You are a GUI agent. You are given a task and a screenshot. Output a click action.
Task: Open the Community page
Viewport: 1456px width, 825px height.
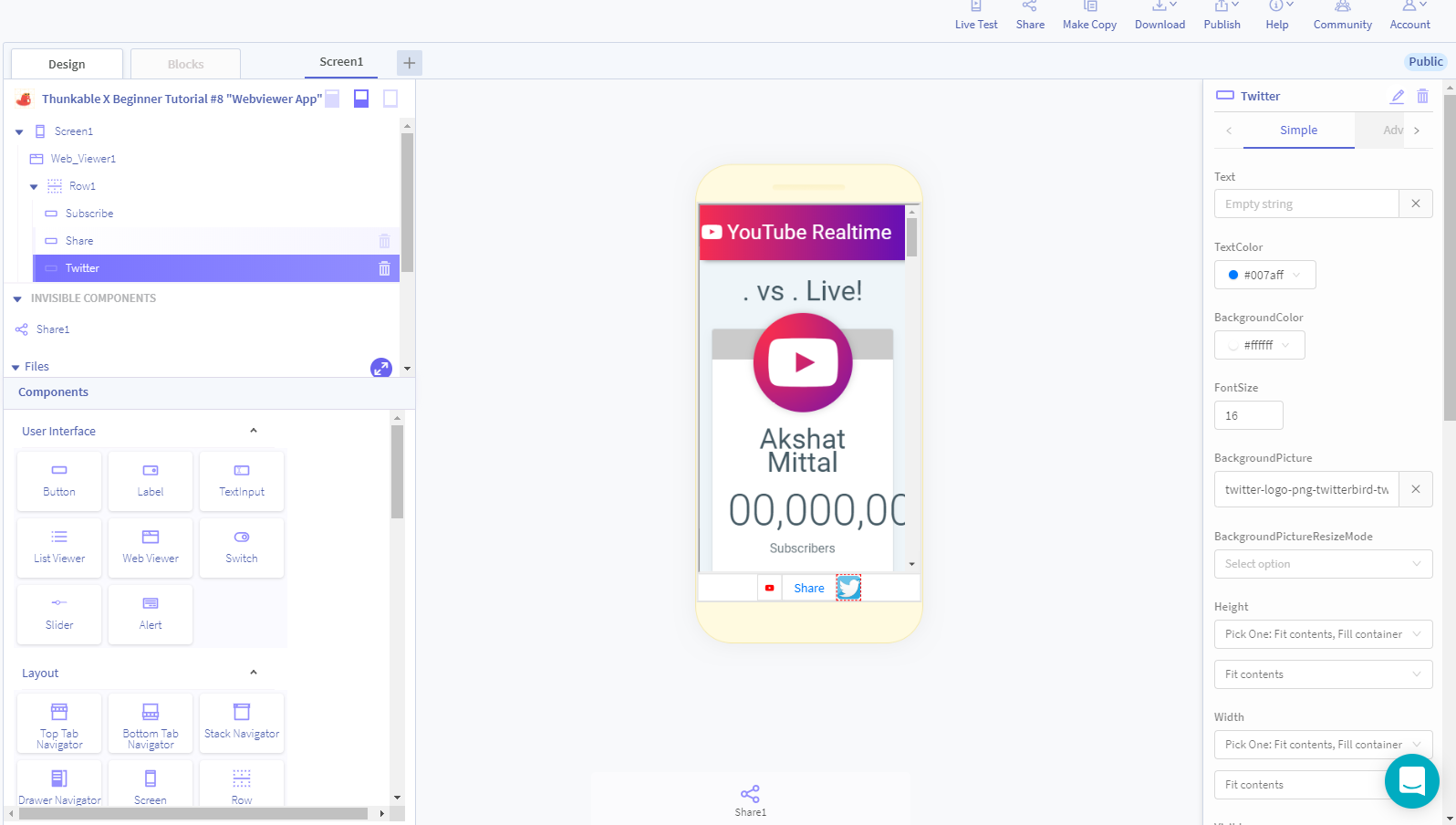pos(1342,16)
